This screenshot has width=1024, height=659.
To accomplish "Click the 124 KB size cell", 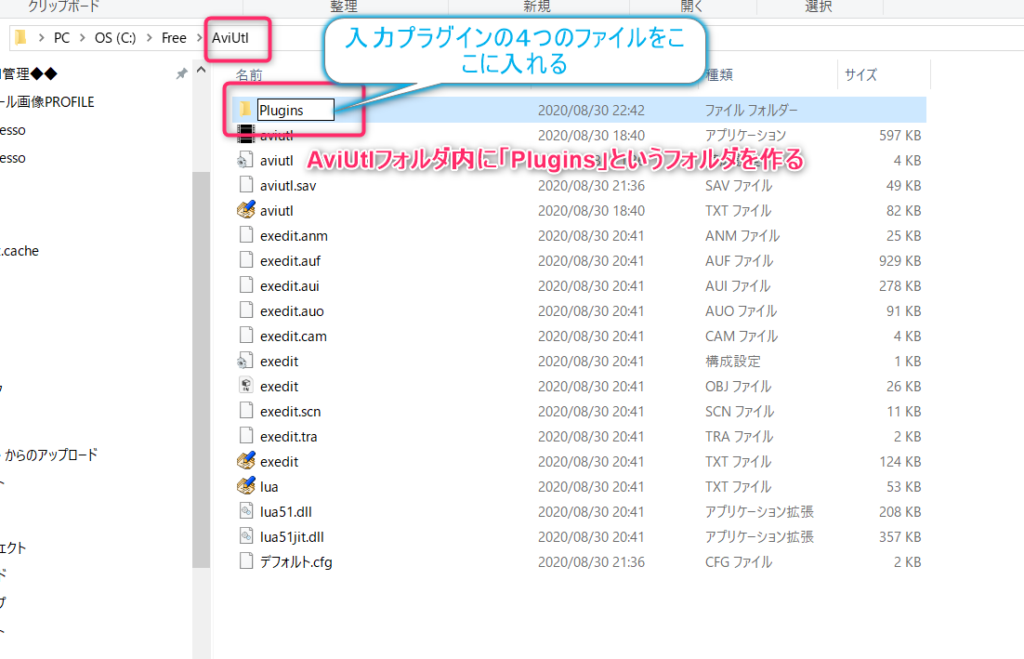I will coord(900,462).
